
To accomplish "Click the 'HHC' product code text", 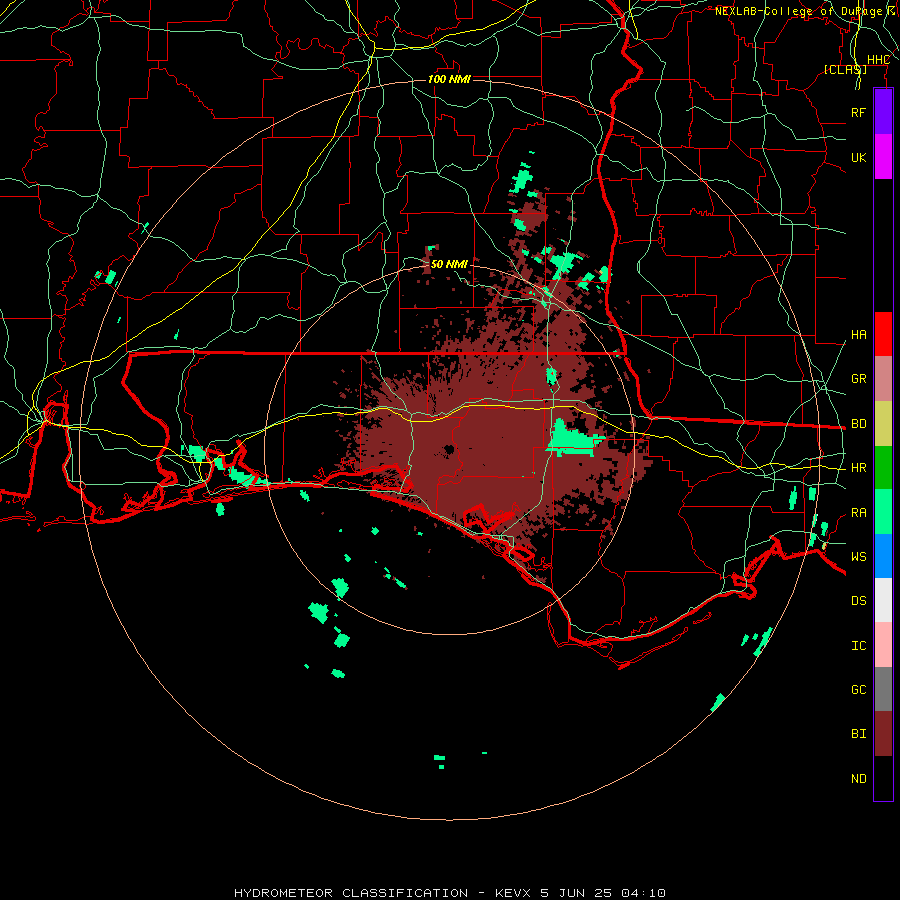I will coord(878,60).
